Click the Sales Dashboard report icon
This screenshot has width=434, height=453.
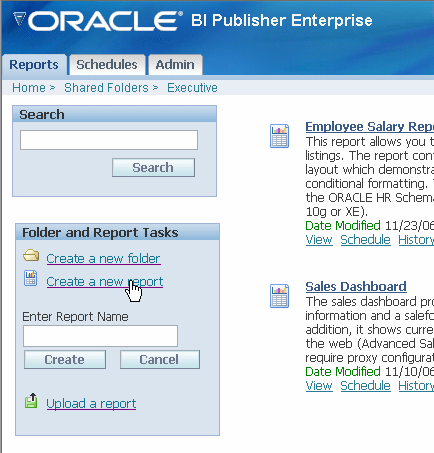(x=279, y=296)
